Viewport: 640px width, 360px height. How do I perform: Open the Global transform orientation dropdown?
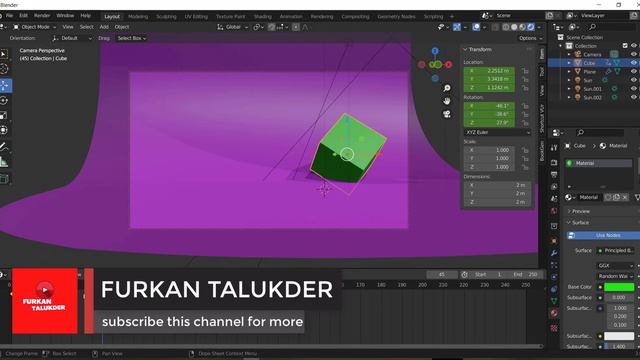point(233,27)
